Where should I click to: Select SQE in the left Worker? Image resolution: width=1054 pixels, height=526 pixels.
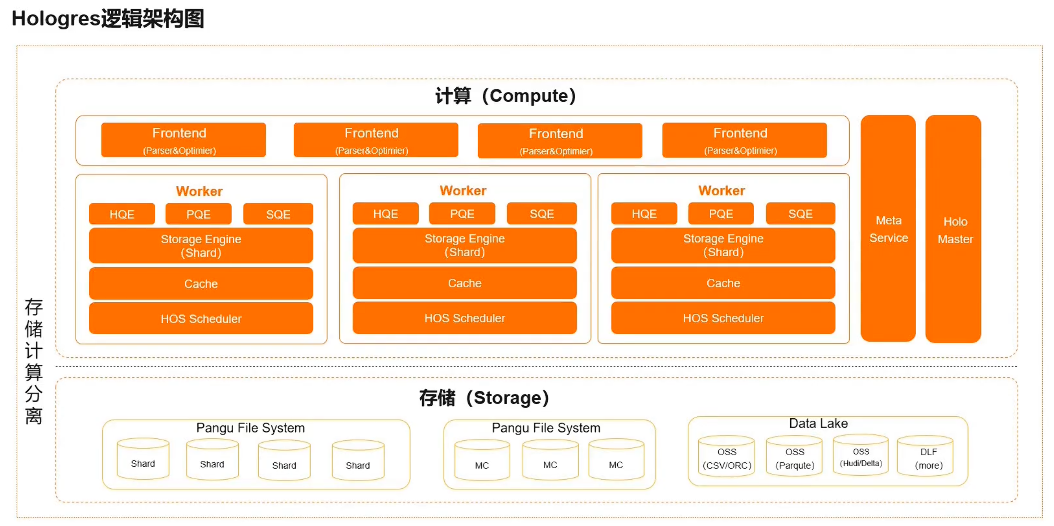click(x=278, y=214)
